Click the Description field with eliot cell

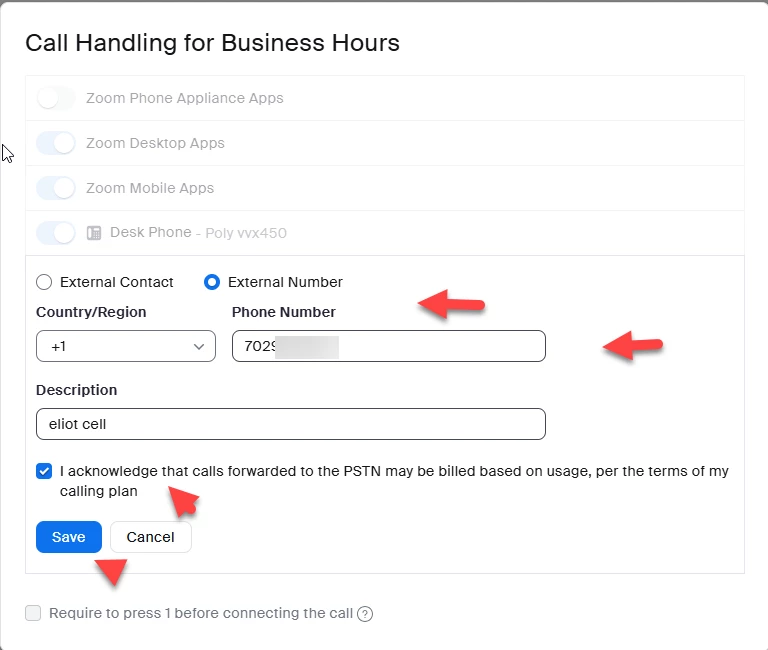point(291,424)
